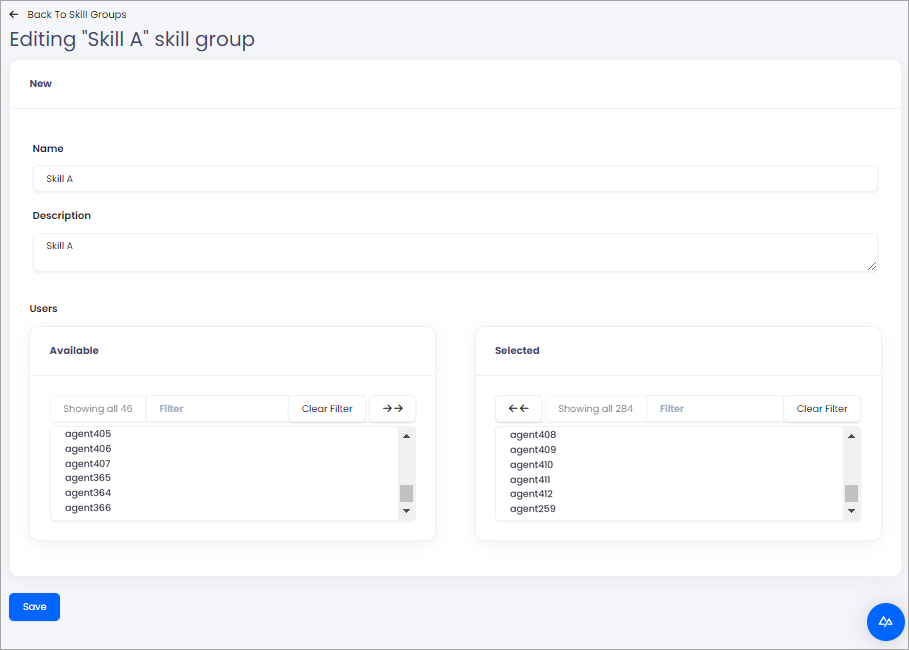Click the 'Showing all 284' label
Screen dimensions: 909x650
pos(595,409)
